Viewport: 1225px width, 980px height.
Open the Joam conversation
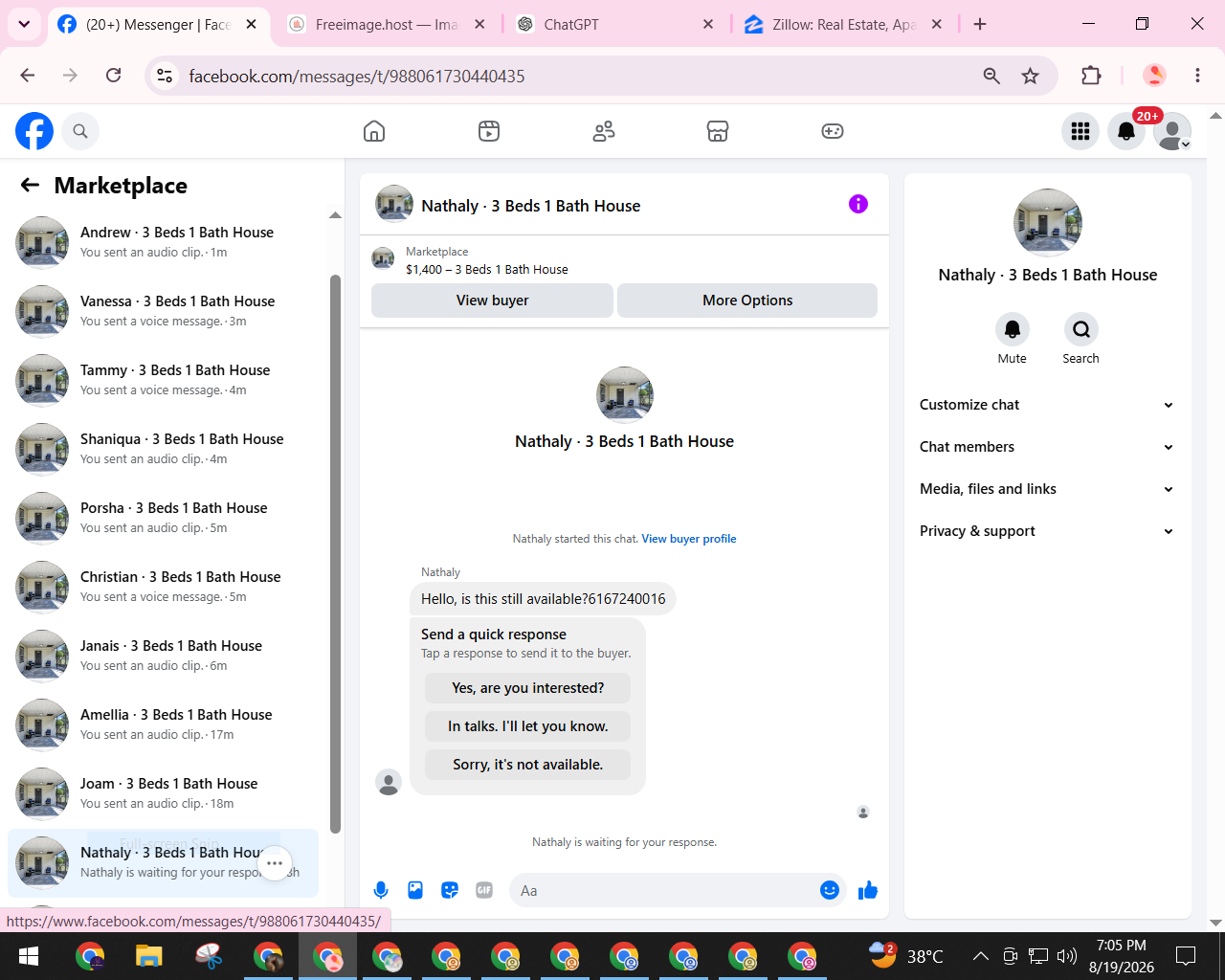pos(165,793)
